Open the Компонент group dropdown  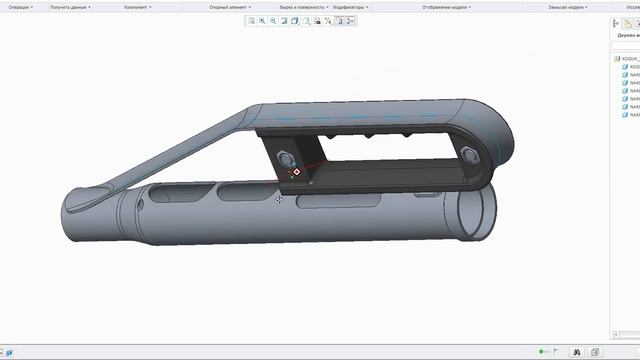pyautogui.click(x=138, y=7)
